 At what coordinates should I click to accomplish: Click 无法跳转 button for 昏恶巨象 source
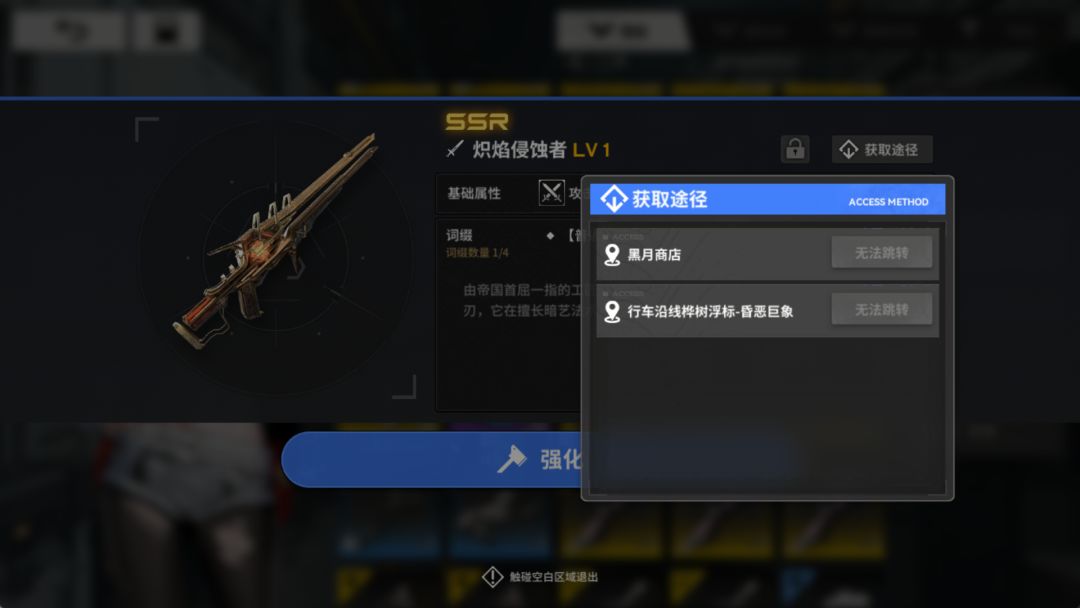click(x=882, y=310)
